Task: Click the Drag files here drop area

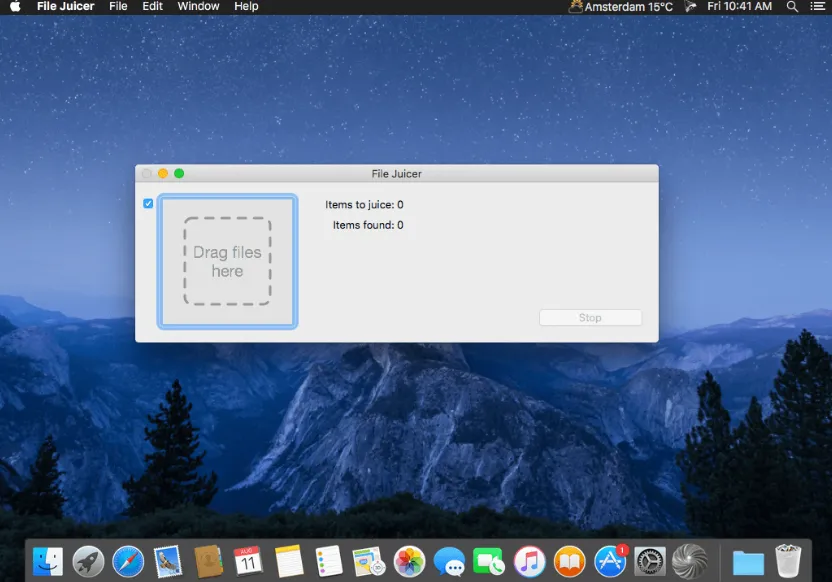Action: click(x=227, y=261)
